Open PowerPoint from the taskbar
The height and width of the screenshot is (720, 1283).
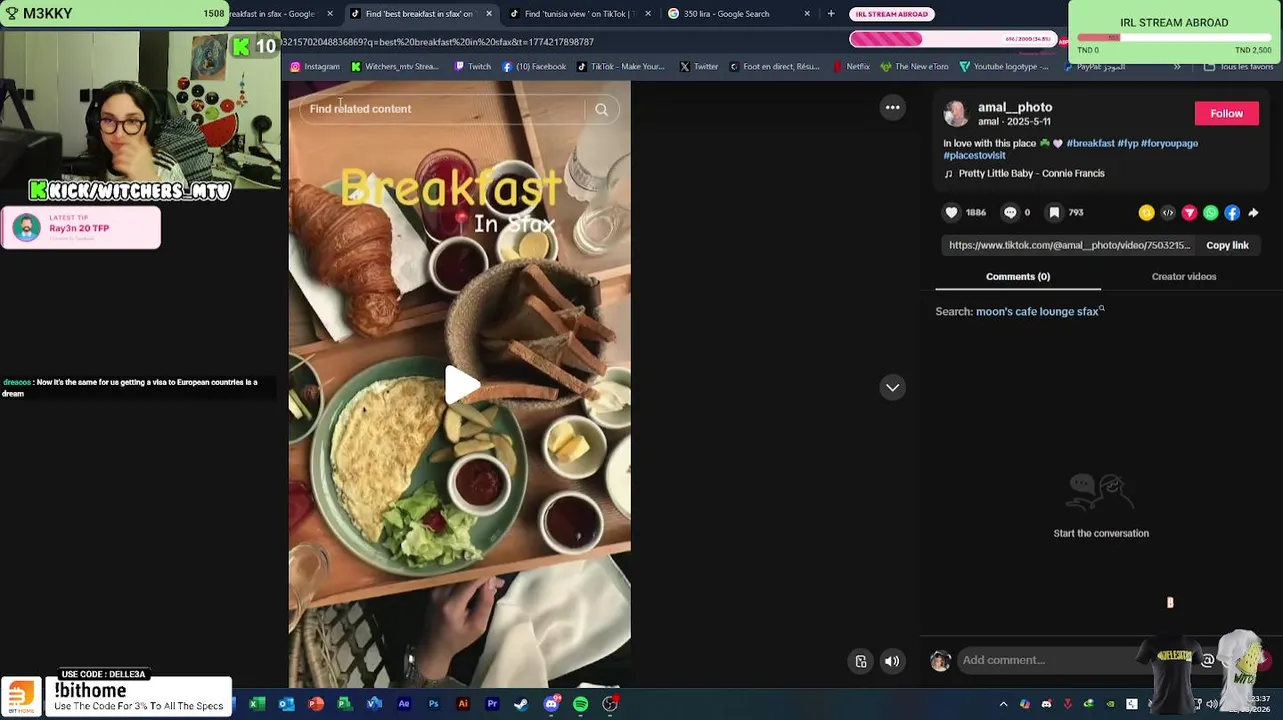tap(316, 704)
